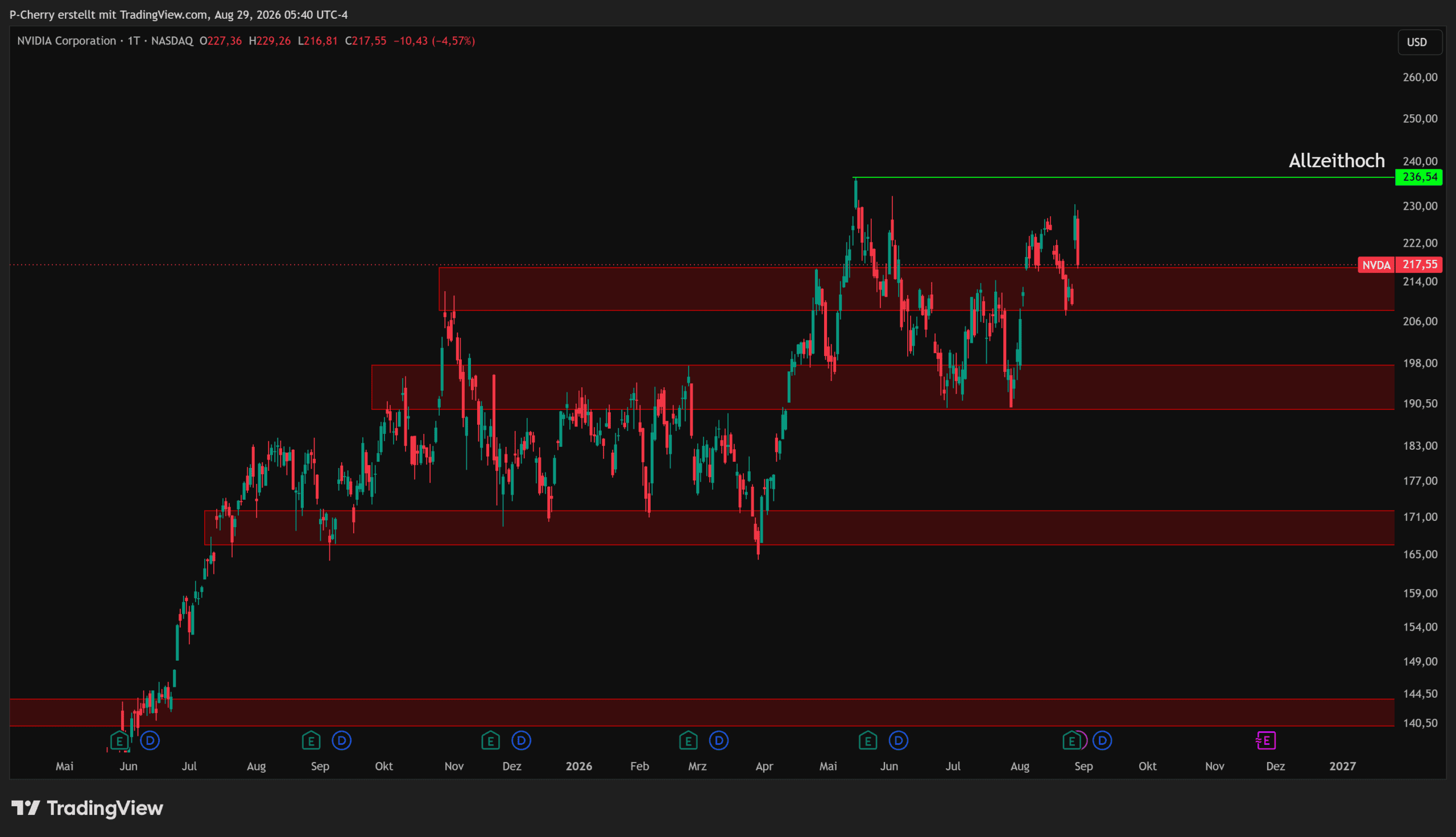Image resolution: width=1456 pixels, height=837 pixels.
Task: Click the 206,00 price axis label
Action: (1420, 321)
